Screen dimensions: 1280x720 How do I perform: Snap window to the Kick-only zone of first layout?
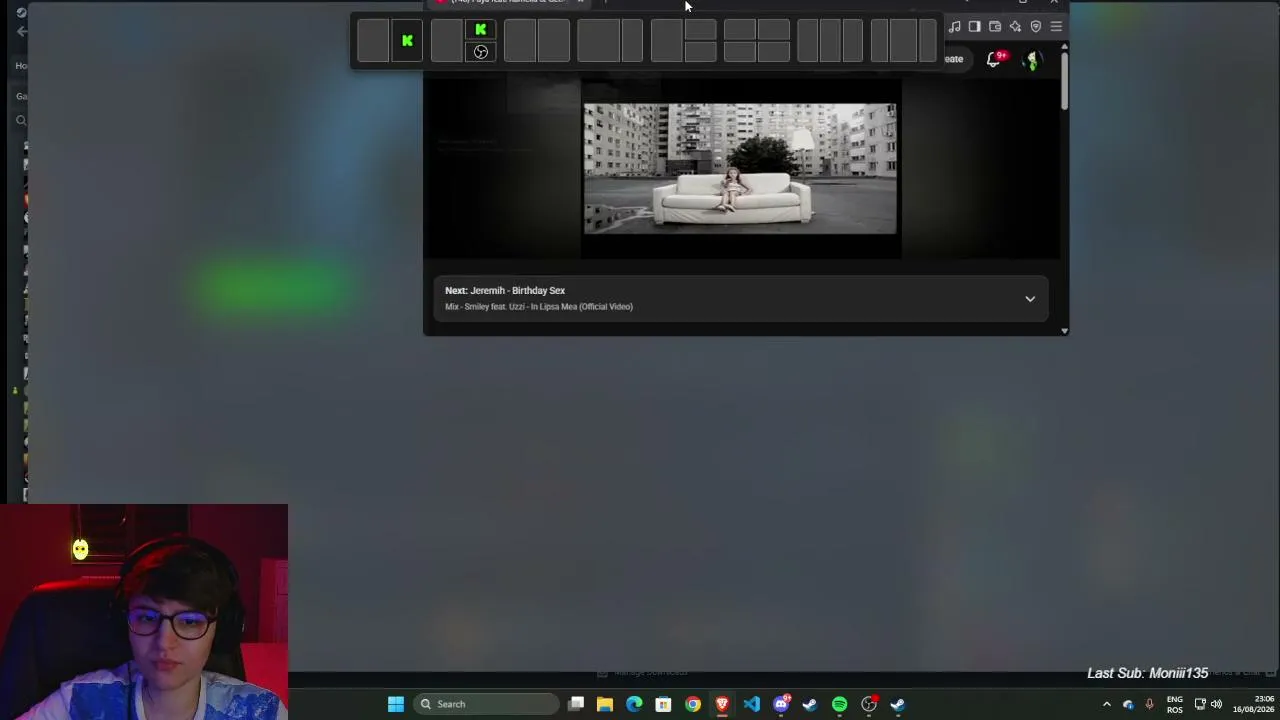point(407,41)
